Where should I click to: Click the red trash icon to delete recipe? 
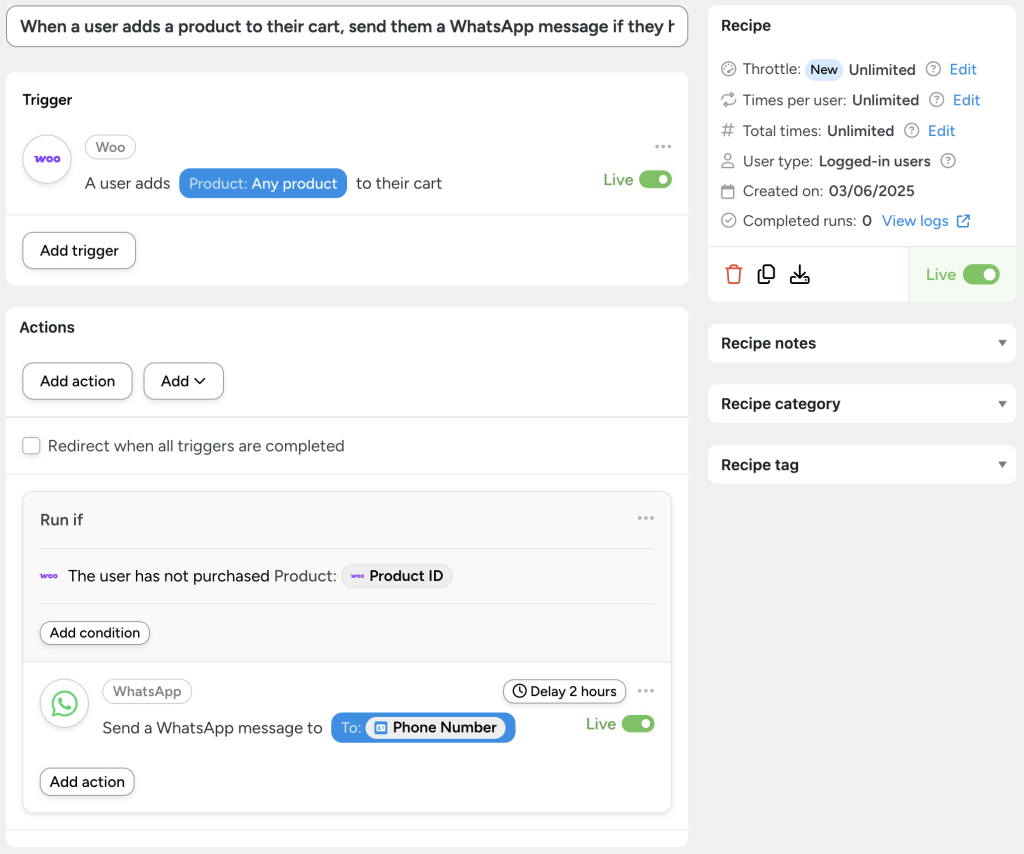click(733, 273)
